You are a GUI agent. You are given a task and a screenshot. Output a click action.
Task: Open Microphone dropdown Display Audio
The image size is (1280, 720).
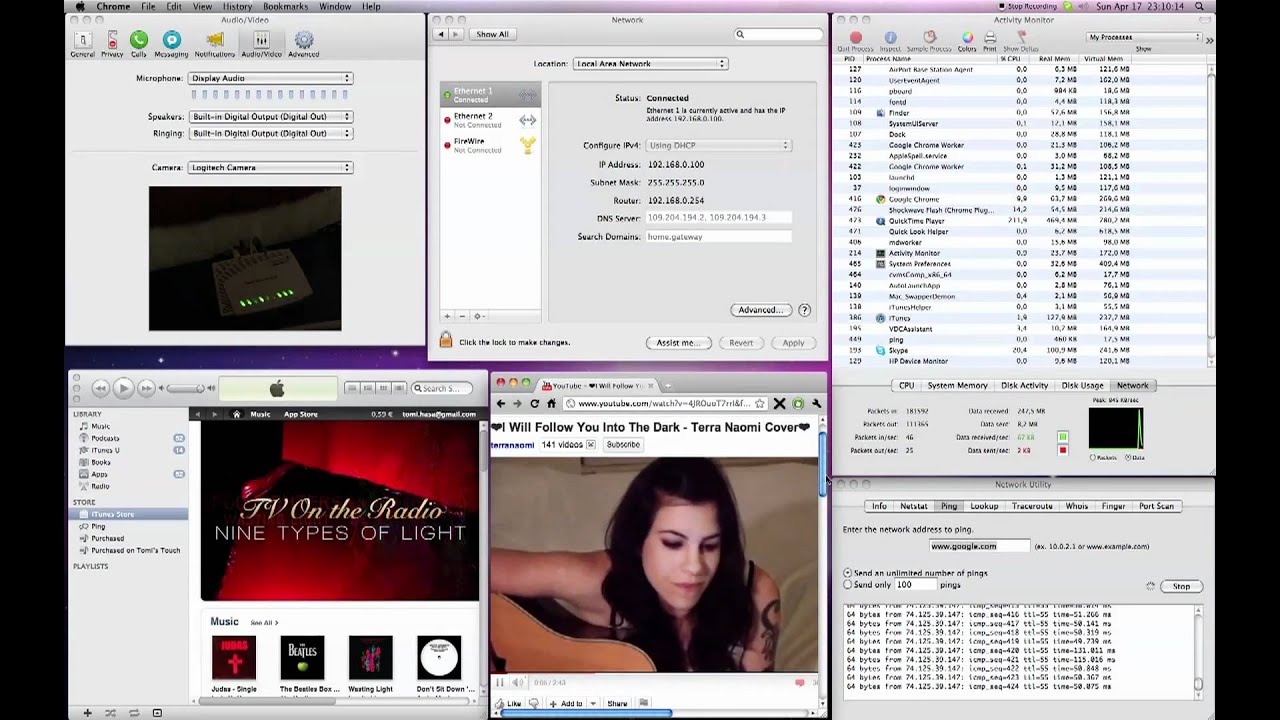(270, 78)
